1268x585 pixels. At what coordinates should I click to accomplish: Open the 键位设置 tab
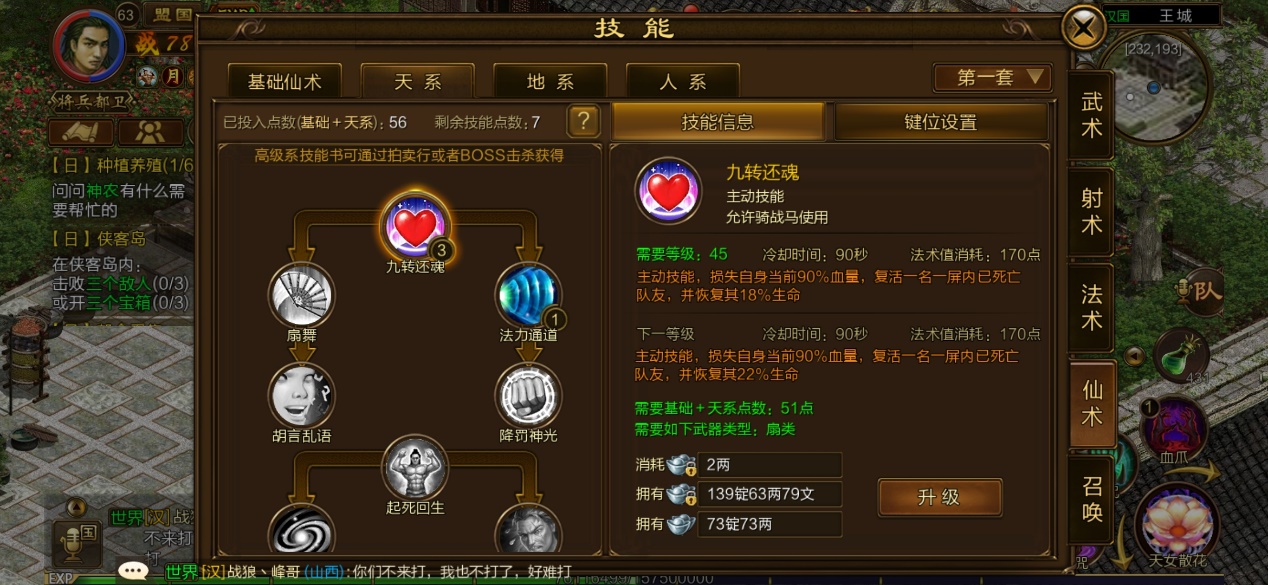[940, 122]
